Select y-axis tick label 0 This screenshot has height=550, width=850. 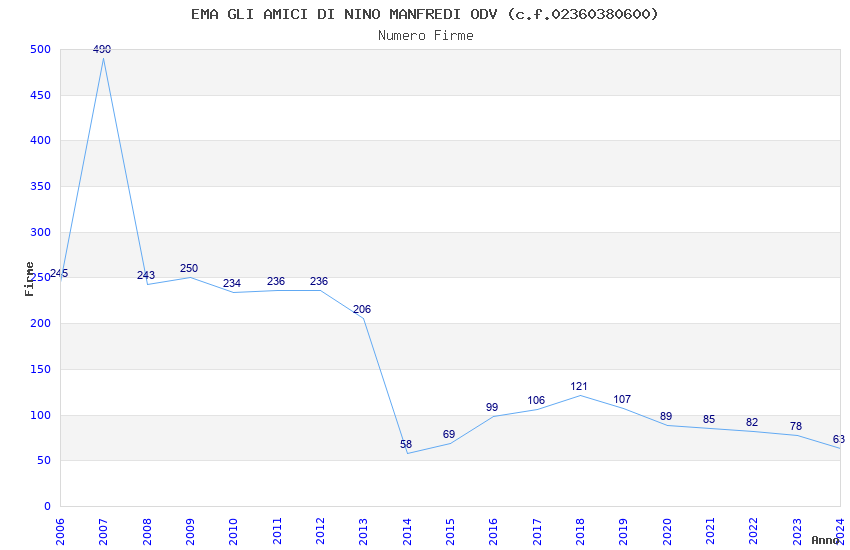(x=48, y=507)
